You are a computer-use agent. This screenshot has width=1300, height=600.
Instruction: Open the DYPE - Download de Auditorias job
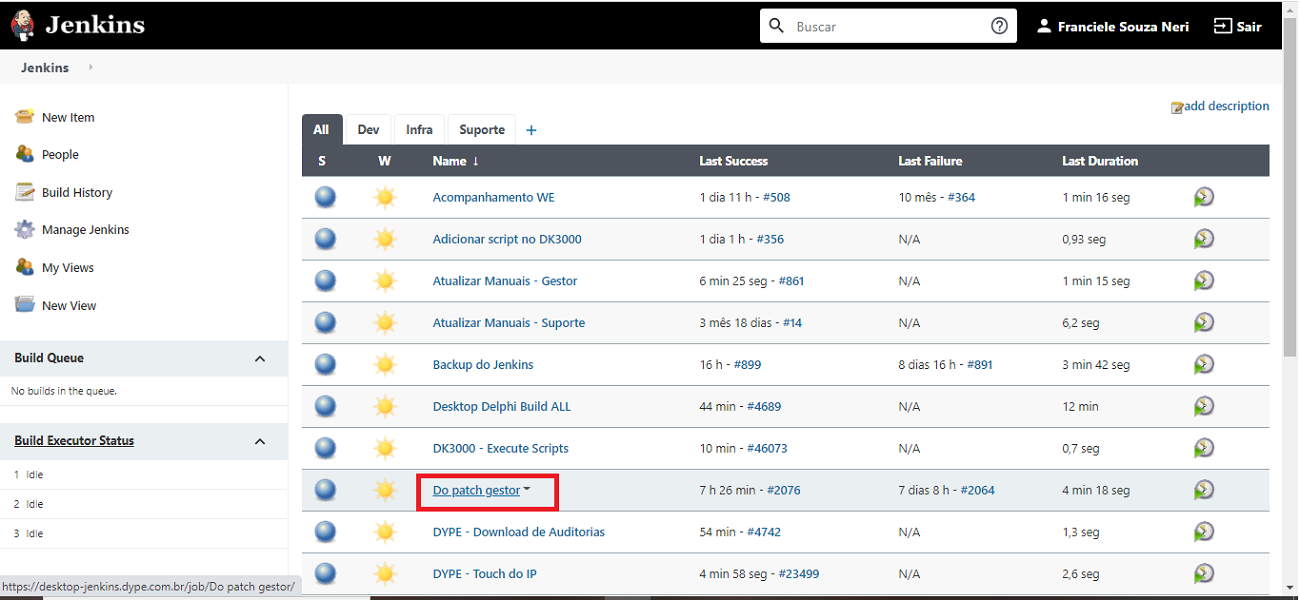[518, 532]
